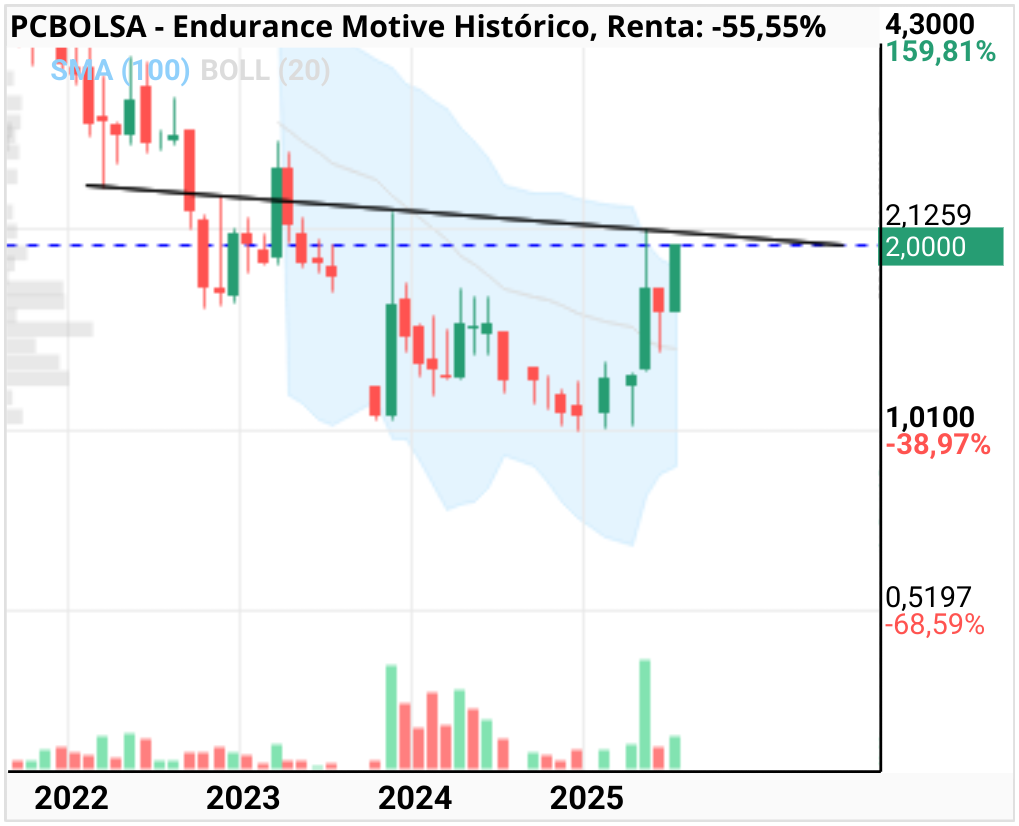The width and height of the screenshot is (1019, 826).
Task: Click the -38,97% red percentage label
Action: [x=938, y=445]
